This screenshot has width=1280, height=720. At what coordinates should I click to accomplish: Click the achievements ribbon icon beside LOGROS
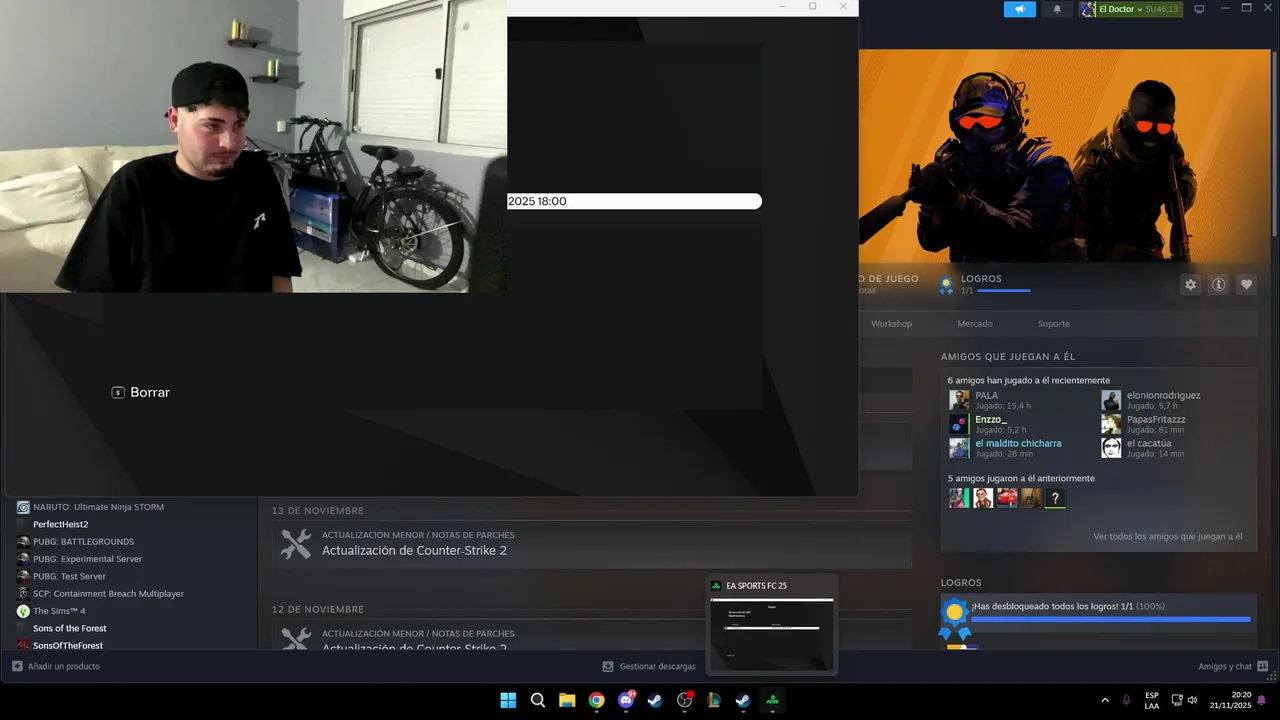pos(946,285)
